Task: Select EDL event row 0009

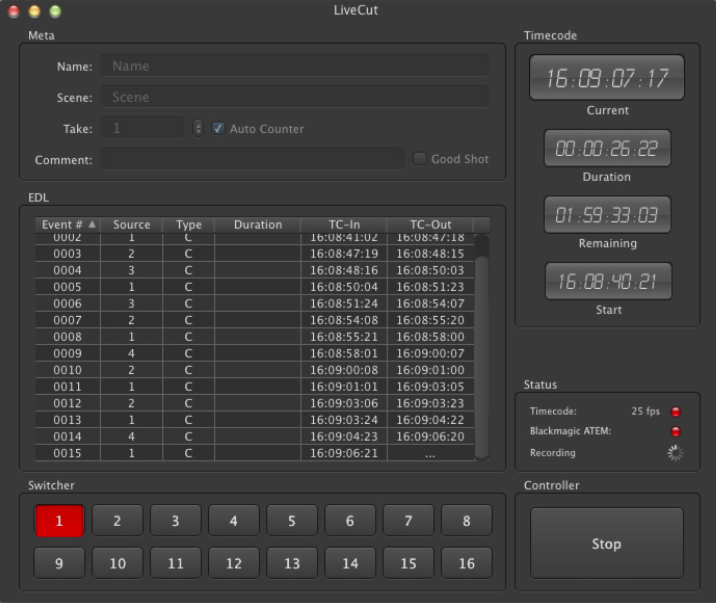Action: coord(255,353)
